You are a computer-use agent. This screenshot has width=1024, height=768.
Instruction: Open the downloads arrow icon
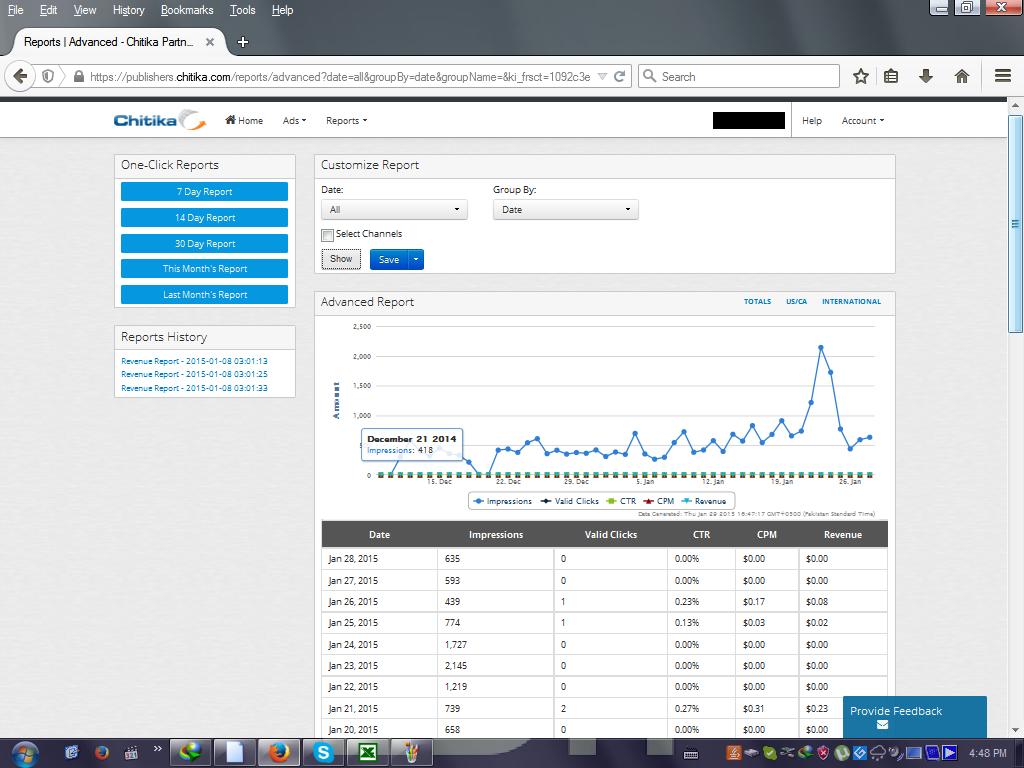point(925,76)
